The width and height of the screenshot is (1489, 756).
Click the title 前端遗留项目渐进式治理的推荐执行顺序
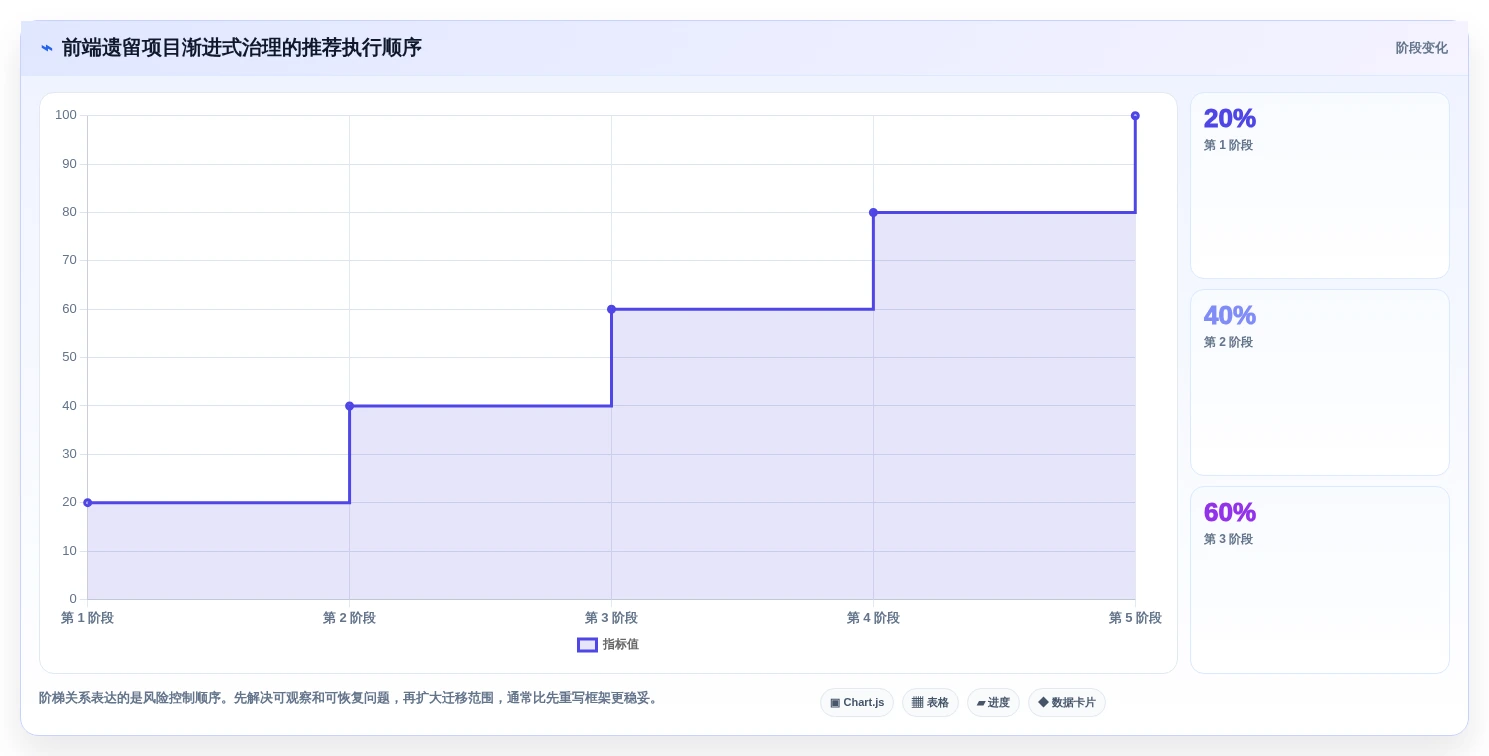[242, 48]
